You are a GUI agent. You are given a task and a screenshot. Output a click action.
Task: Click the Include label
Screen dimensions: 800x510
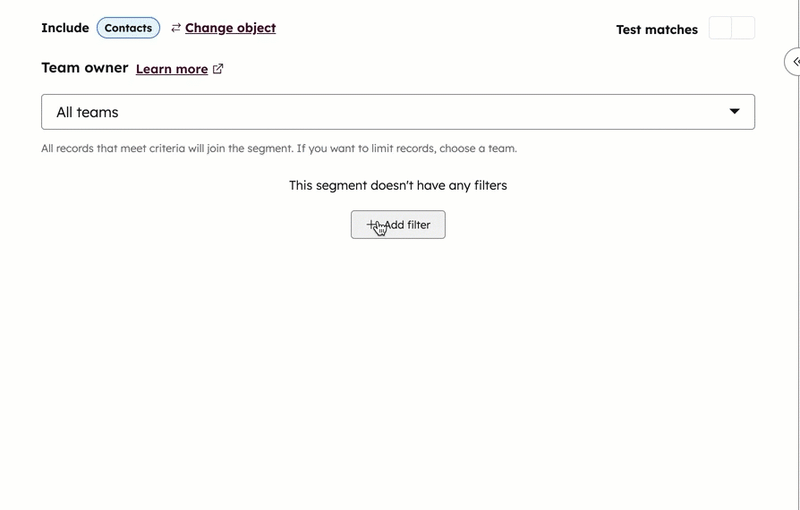(64, 28)
